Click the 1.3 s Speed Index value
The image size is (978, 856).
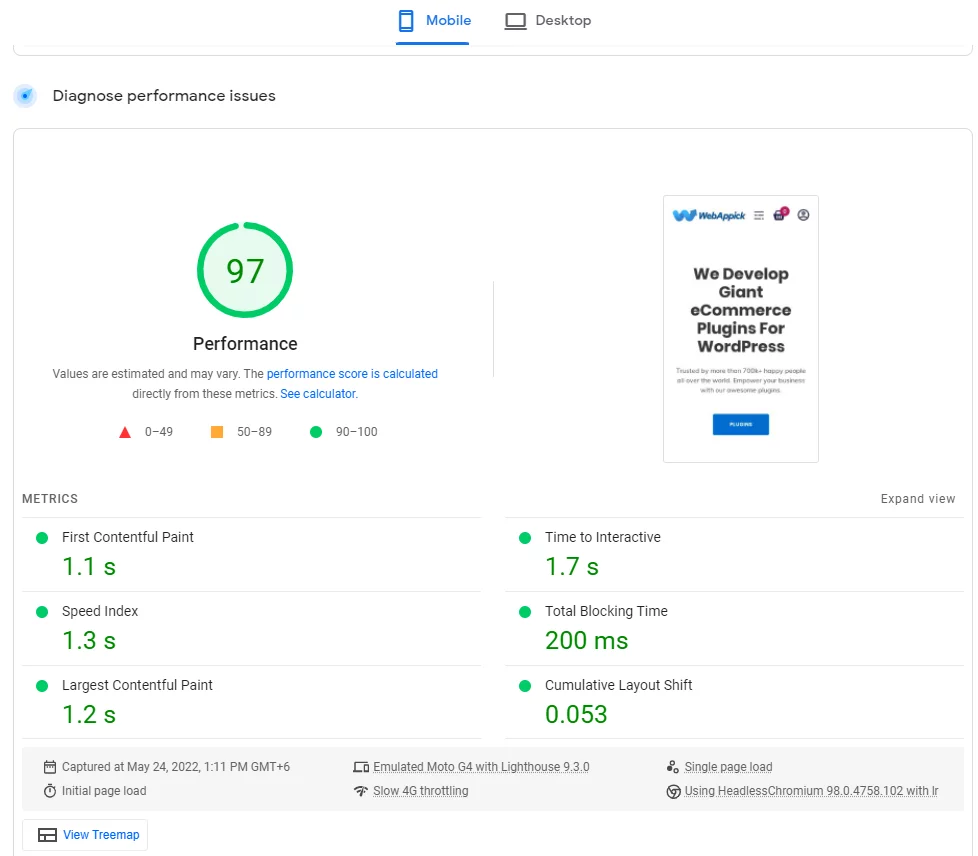tap(89, 641)
